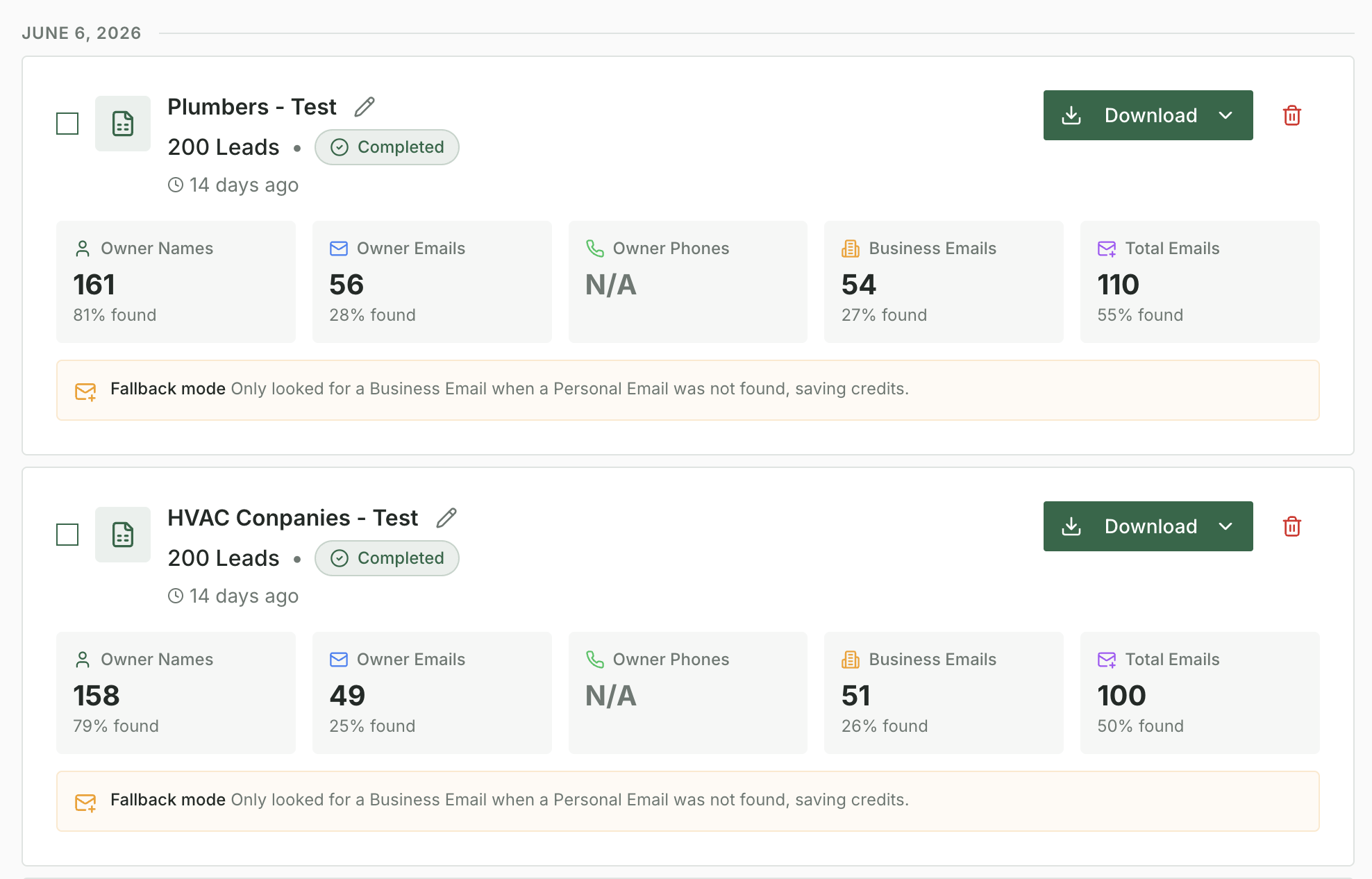Select the HVAC Conpanies - Test checkbox
The image size is (1372, 879).
click(x=67, y=535)
